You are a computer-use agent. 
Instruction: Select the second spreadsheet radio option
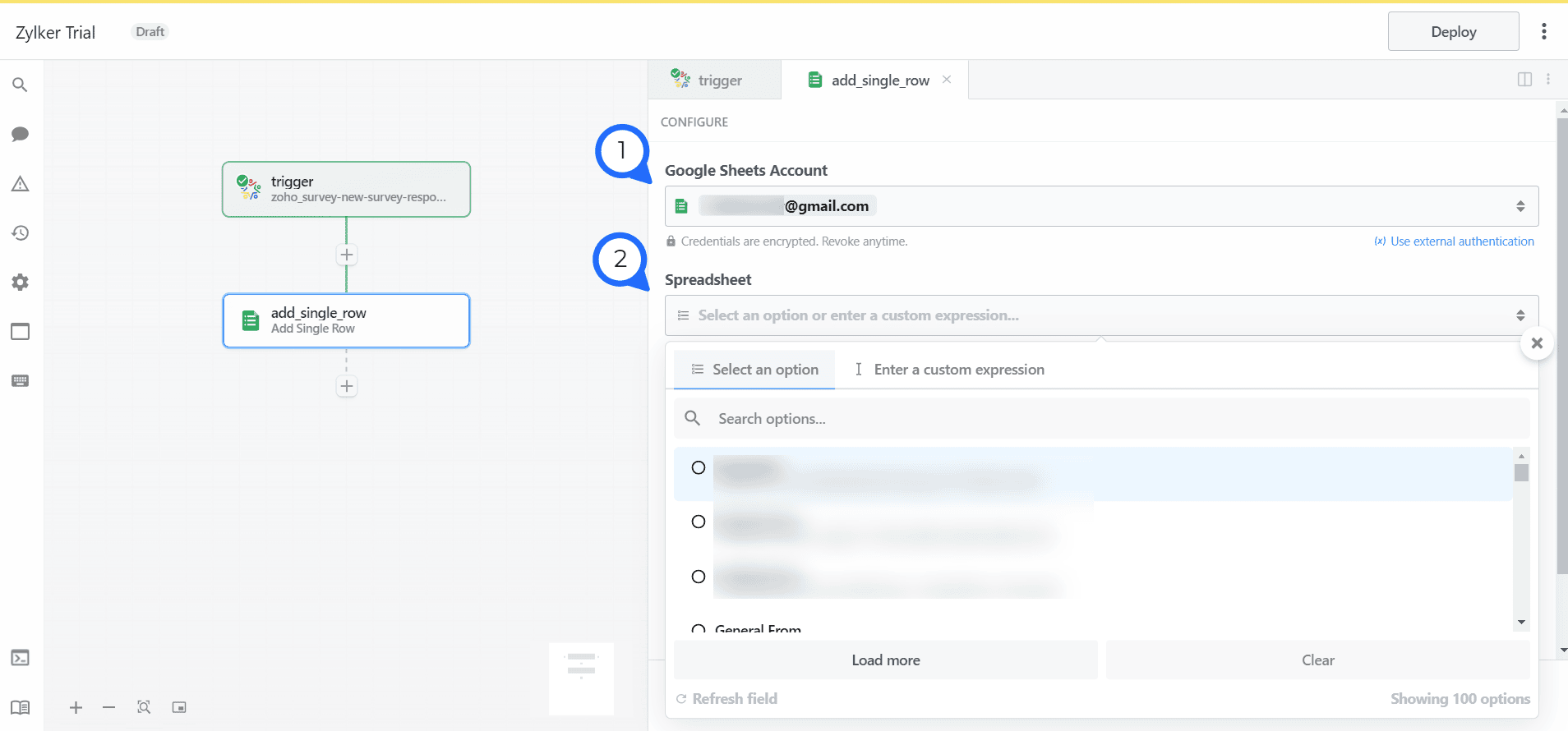pos(699,522)
